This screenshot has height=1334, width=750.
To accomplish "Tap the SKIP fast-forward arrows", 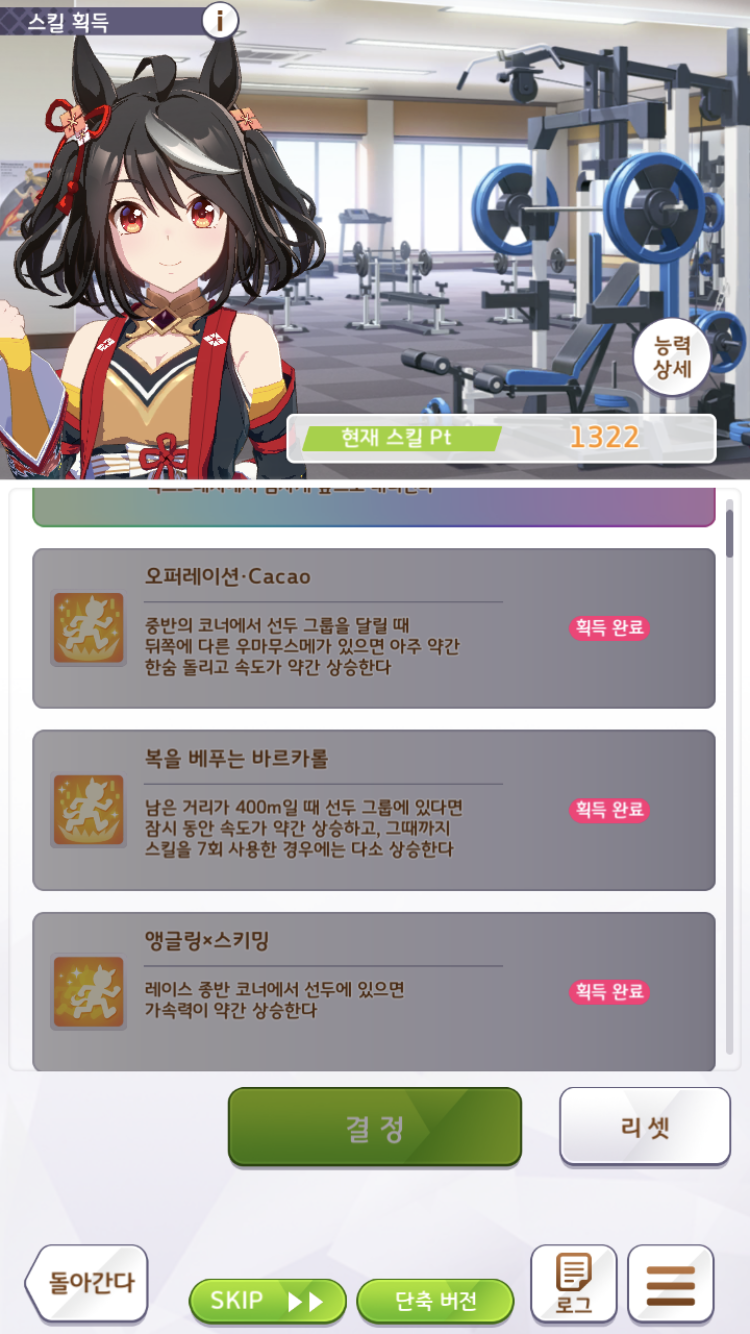I will click(x=304, y=1302).
